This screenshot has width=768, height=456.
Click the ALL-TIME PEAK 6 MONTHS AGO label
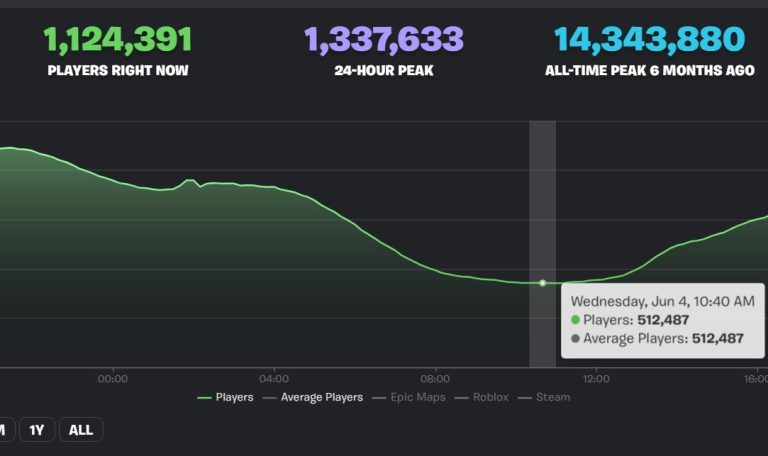[x=649, y=71]
